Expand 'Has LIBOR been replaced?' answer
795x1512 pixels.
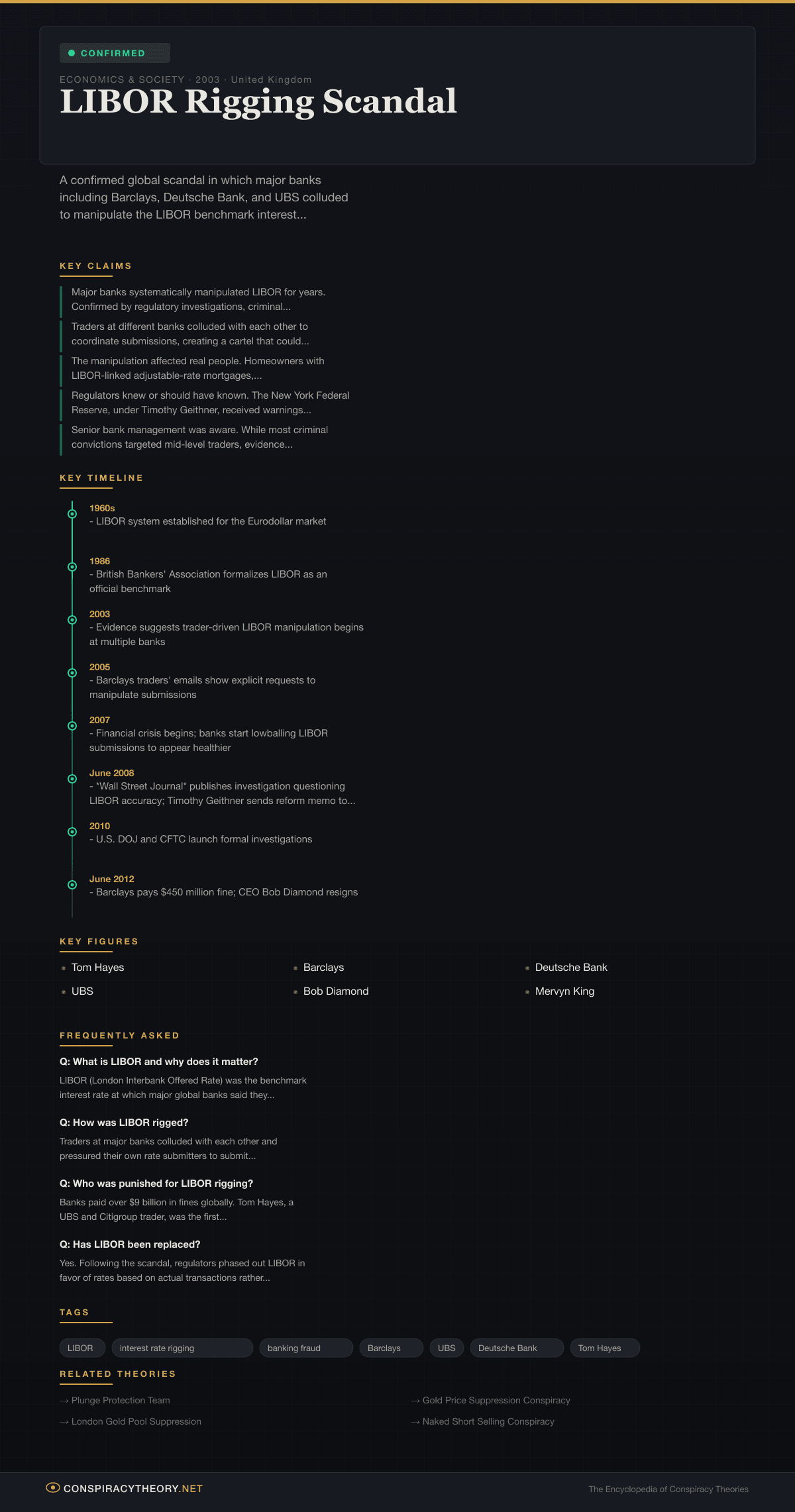(130, 1244)
